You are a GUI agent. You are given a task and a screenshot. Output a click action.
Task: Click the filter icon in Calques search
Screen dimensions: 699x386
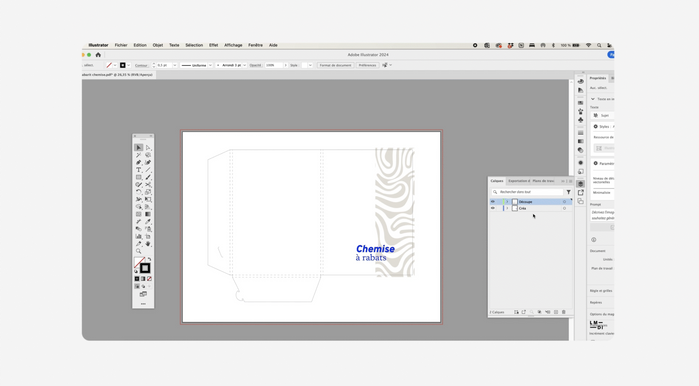tap(568, 192)
